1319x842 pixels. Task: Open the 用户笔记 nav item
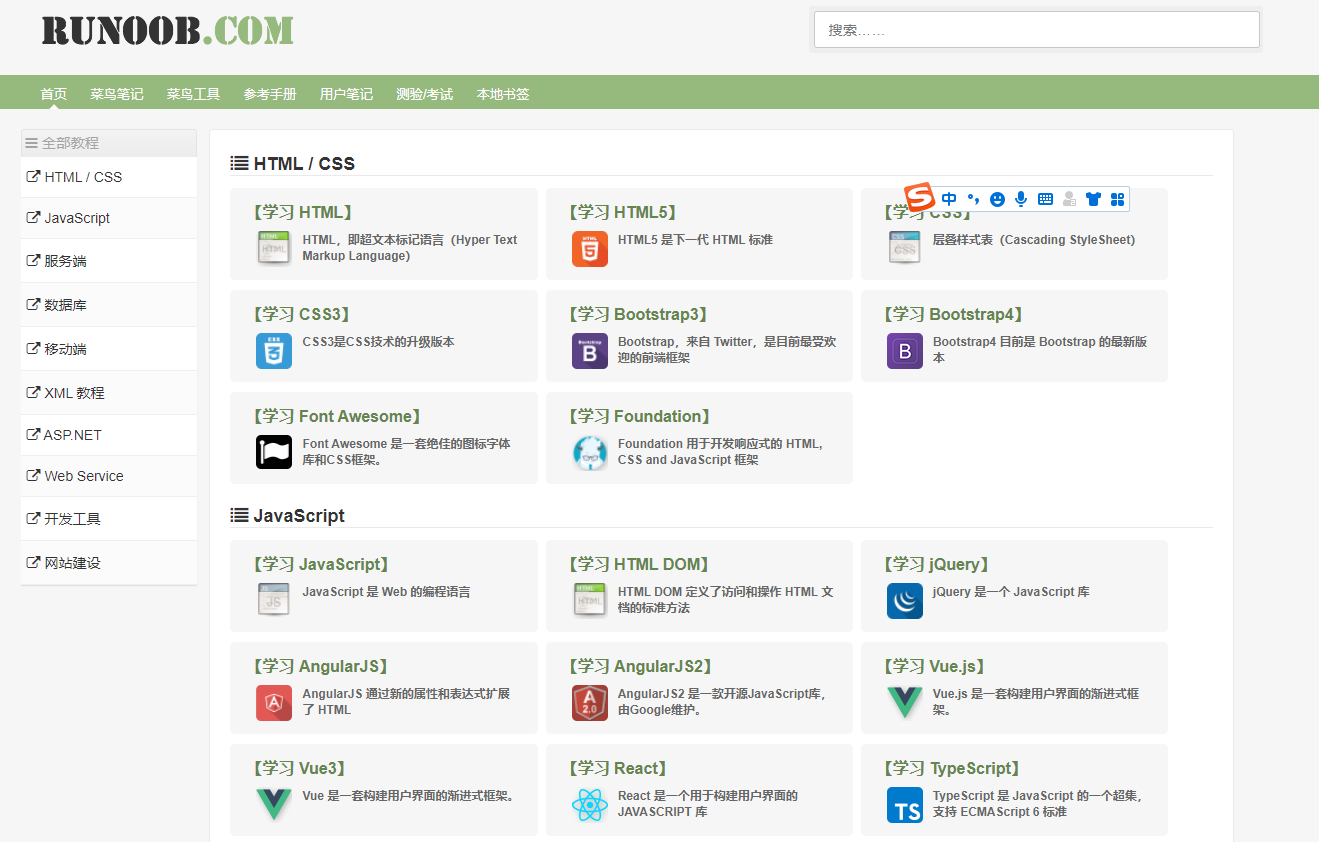pos(346,94)
